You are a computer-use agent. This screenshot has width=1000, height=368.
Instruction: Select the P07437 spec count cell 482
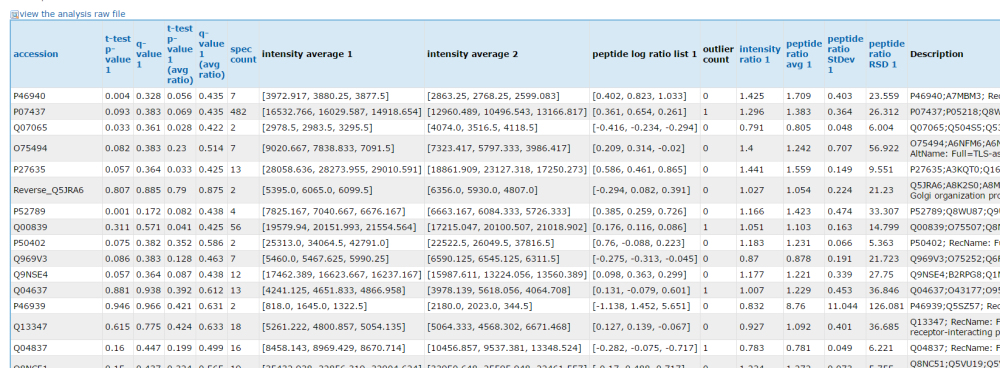tap(244, 112)
